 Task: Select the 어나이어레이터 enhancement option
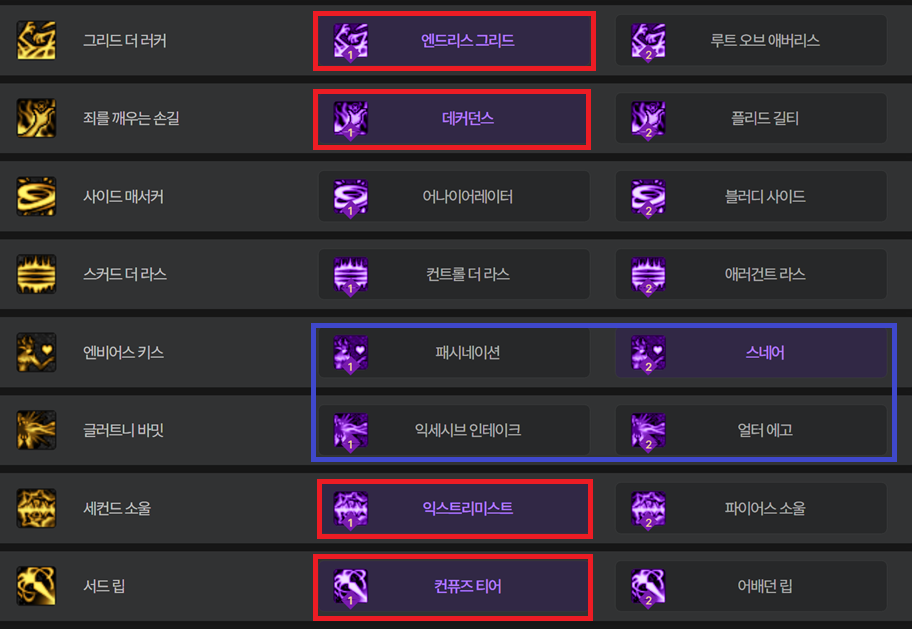467,196
